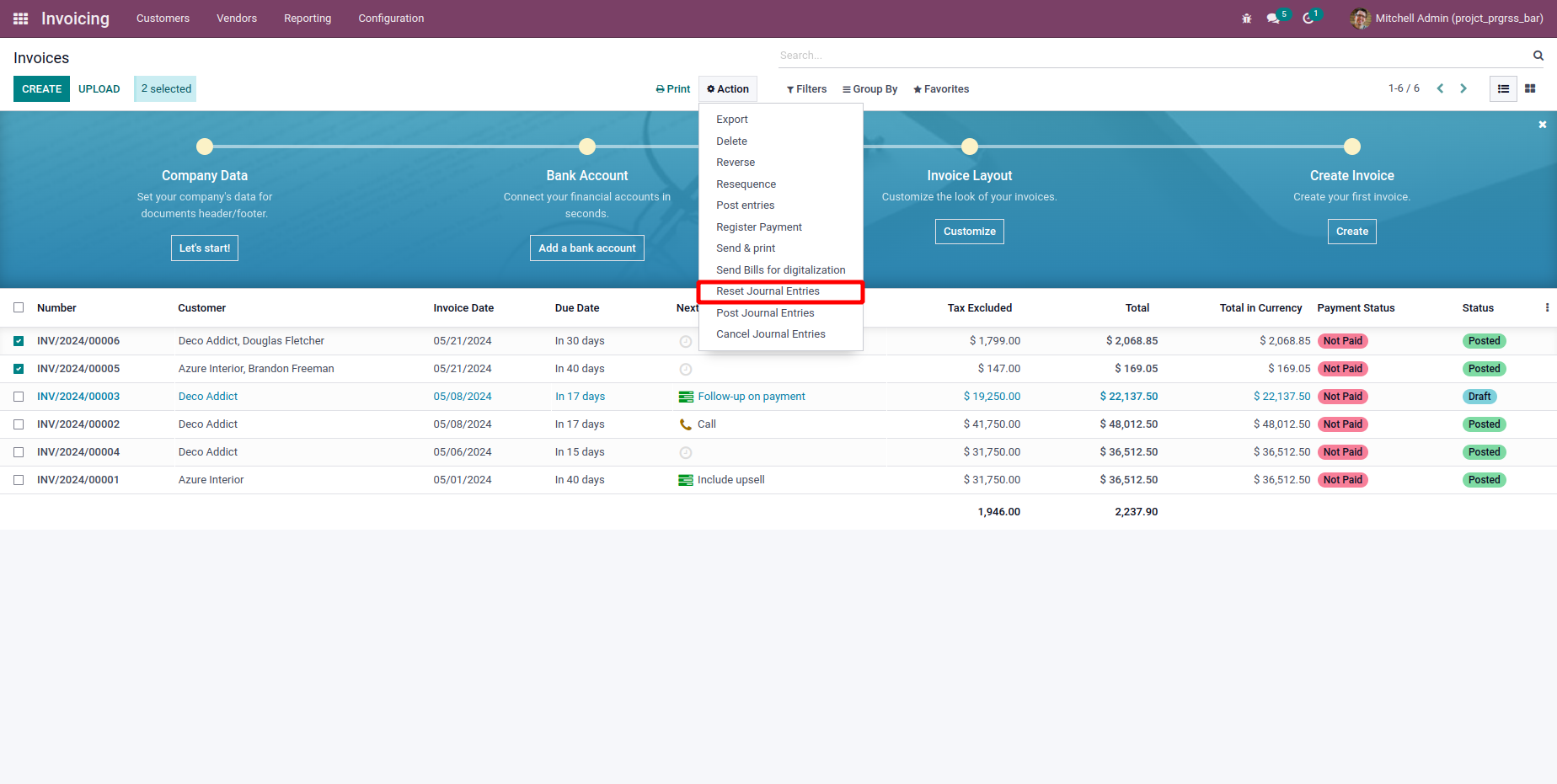Open invoice INV/2024/00003 link
1557x784 pixels.
click(78, 397)
